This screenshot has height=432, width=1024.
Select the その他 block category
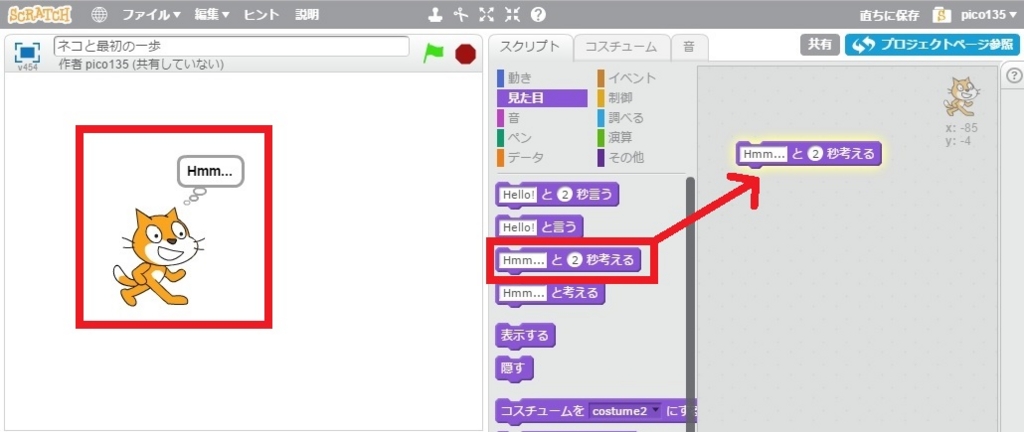[x=620, y=157]
